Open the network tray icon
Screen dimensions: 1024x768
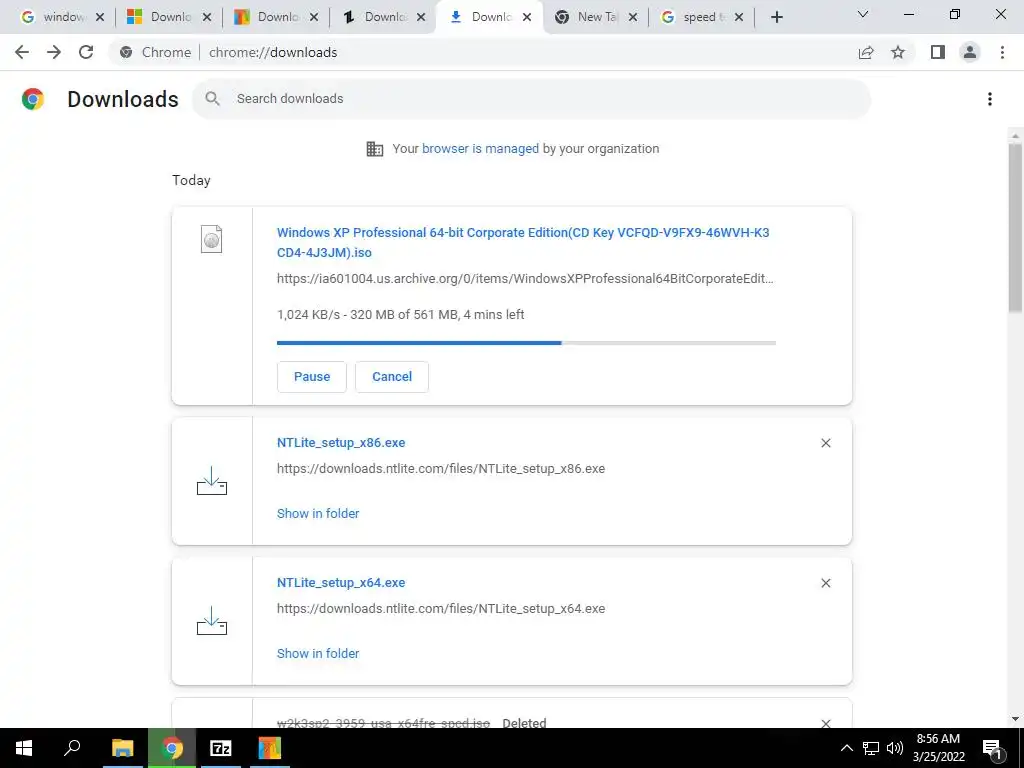[x=871, y=748]
